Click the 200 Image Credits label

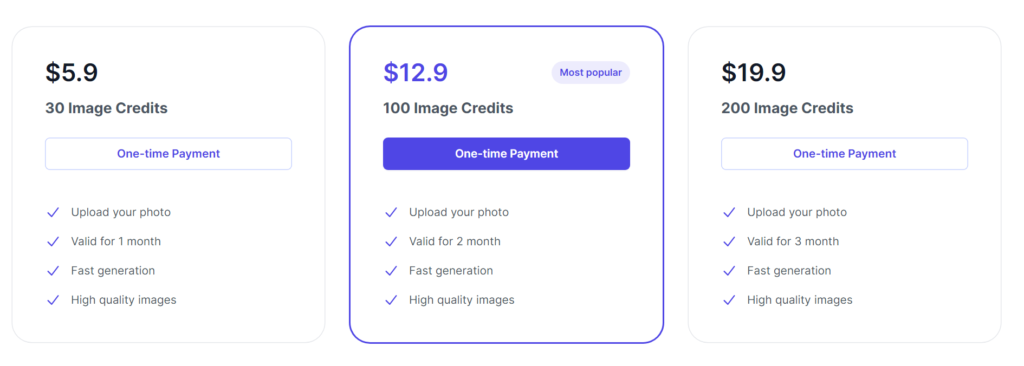coord(787,108)
